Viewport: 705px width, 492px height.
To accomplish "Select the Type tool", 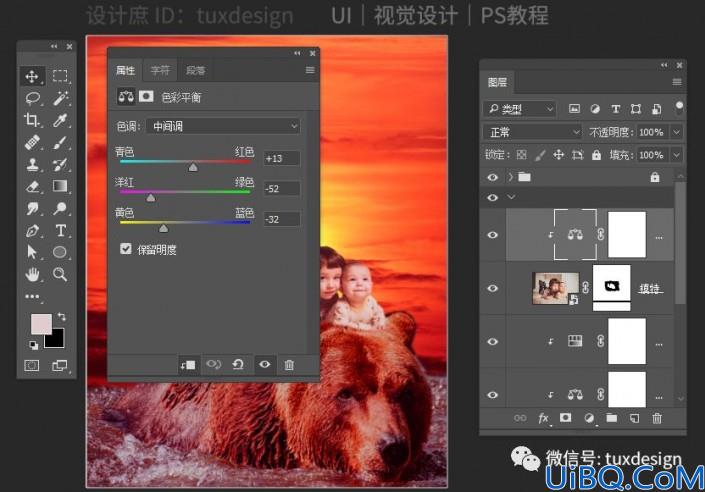I will (x=60, y=231).
